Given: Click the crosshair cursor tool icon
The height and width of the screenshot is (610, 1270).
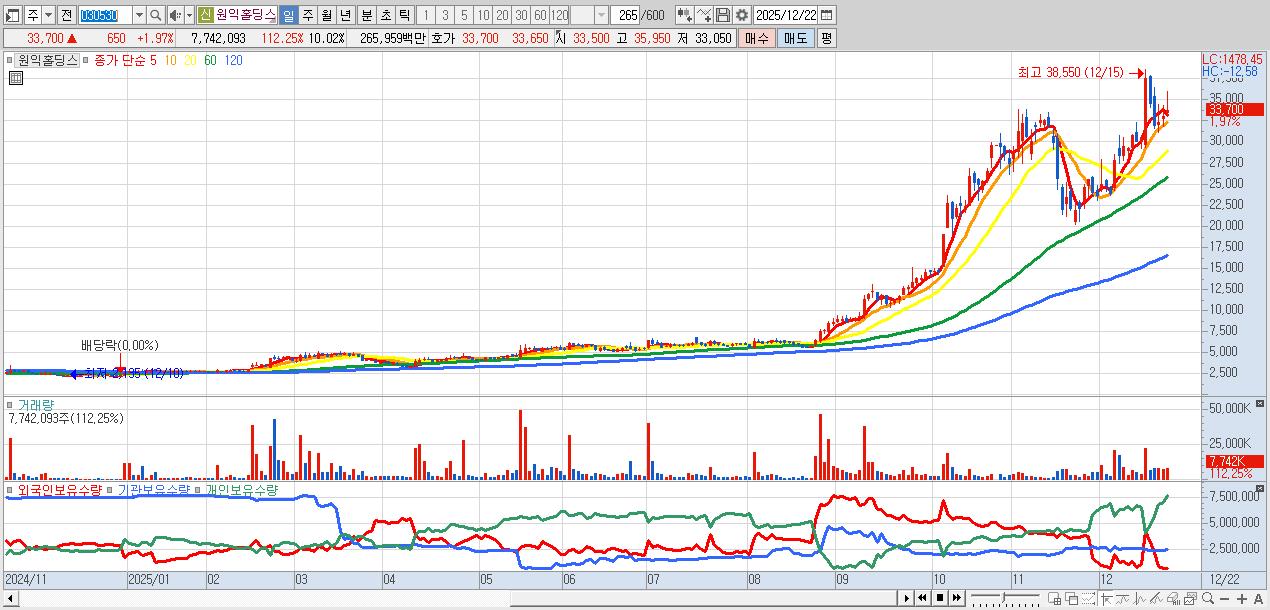Looking at the screenshot, I should tap(1106, 598).
